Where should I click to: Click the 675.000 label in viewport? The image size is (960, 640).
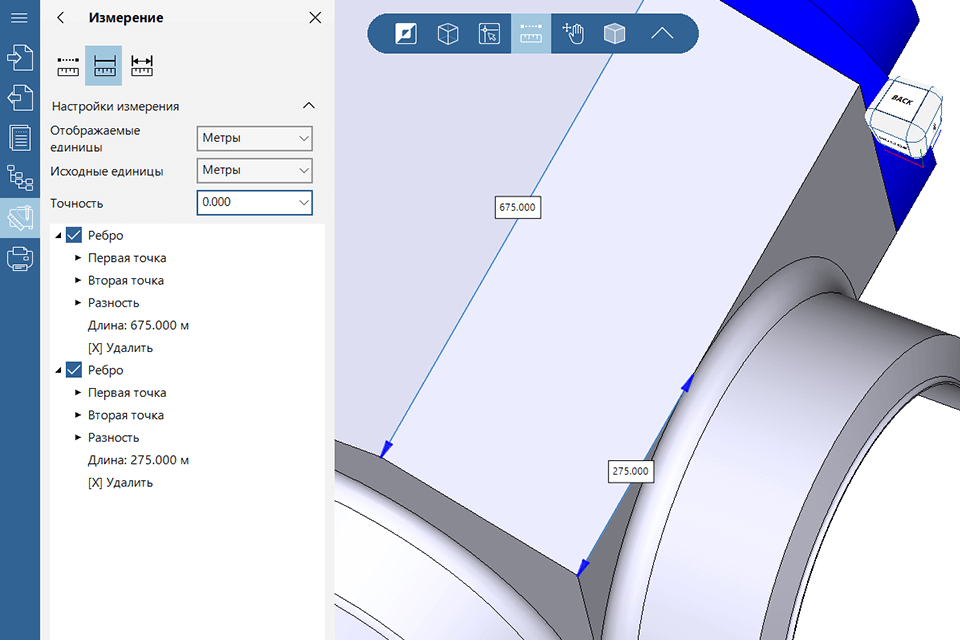coord(517,207)
